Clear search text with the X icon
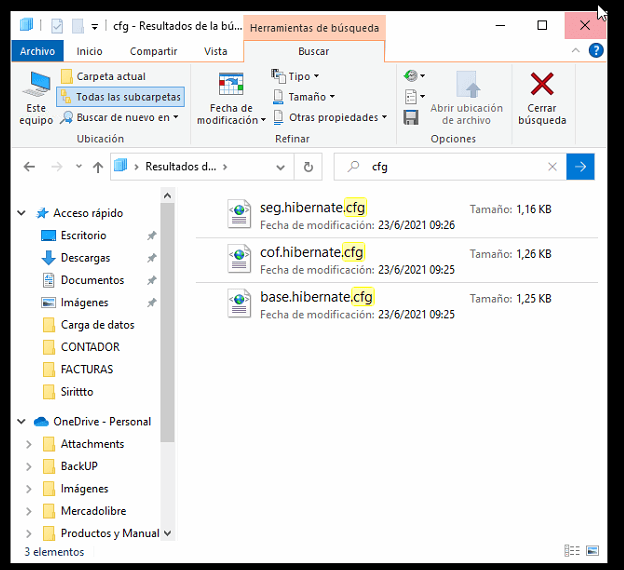Screen dimensions: 624x570 tap(552, 167)
